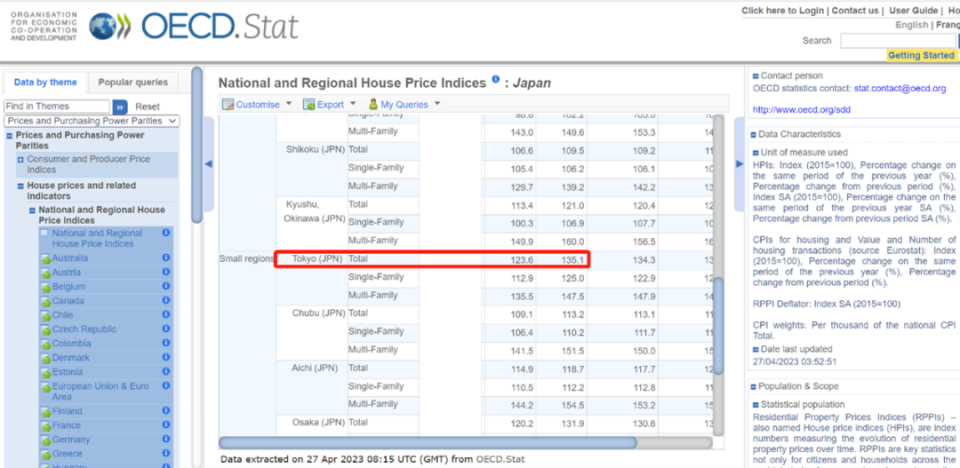Click the theme tree vertical scrollbar
This screenshot has width=960, height=468.
click(x=197, y=145)
